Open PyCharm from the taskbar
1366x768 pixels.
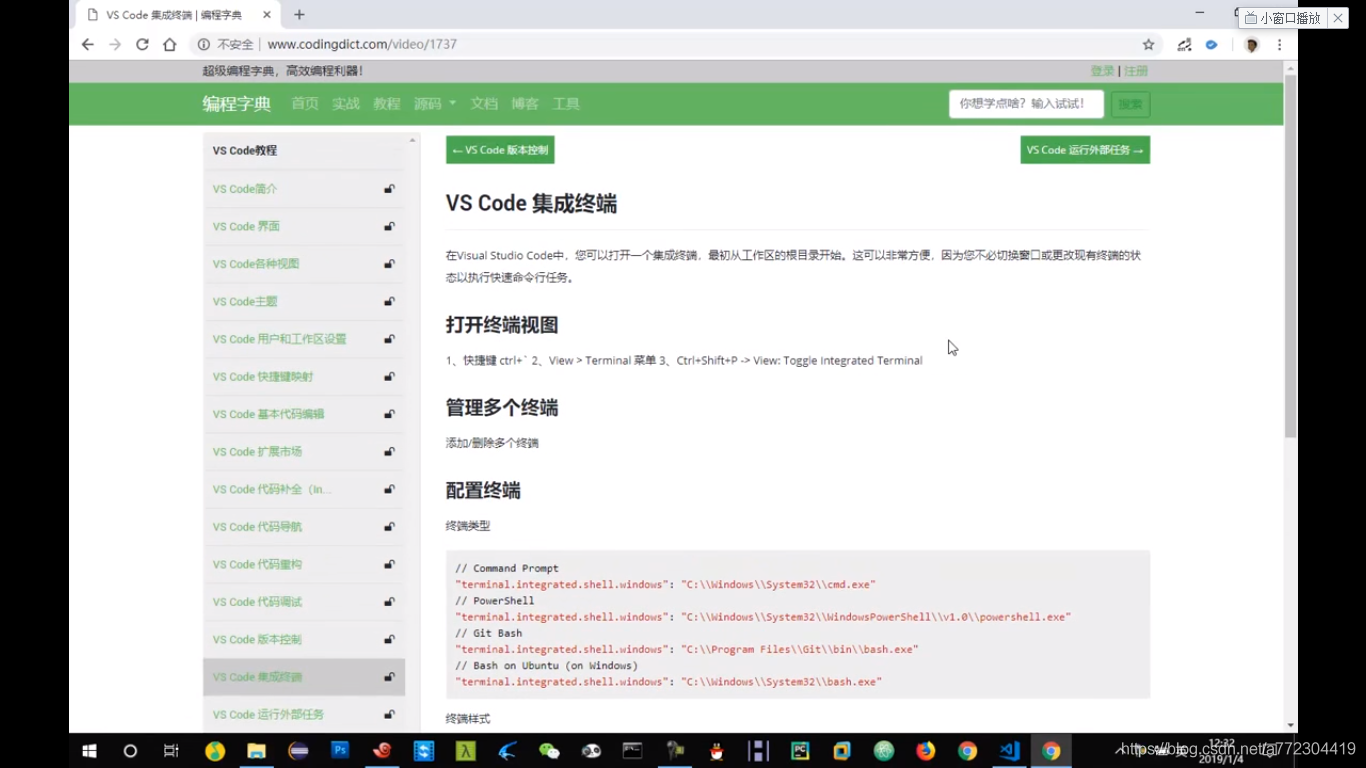click(x=800, y=751)
